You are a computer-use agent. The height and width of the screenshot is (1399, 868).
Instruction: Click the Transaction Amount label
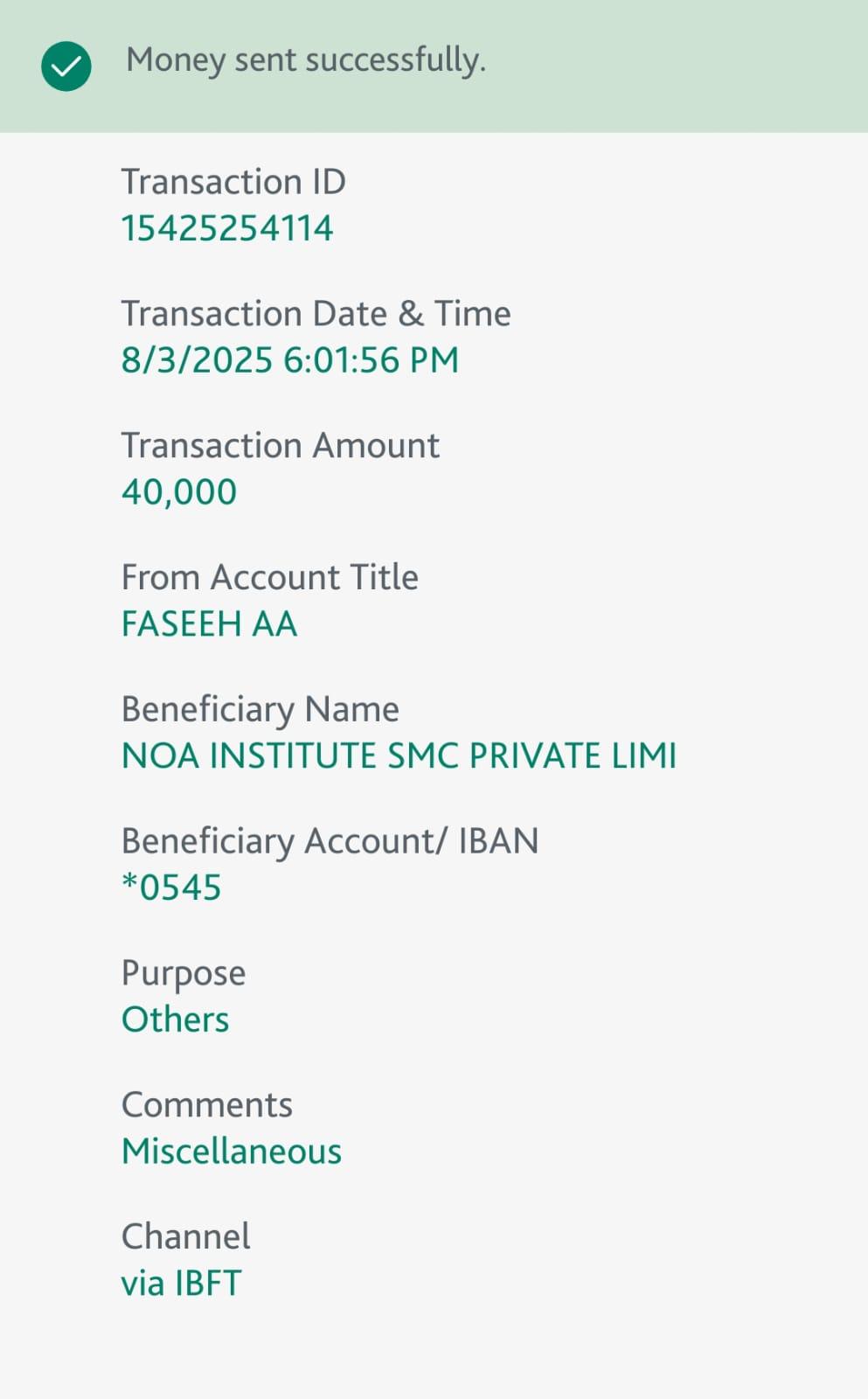click(280, 446)
